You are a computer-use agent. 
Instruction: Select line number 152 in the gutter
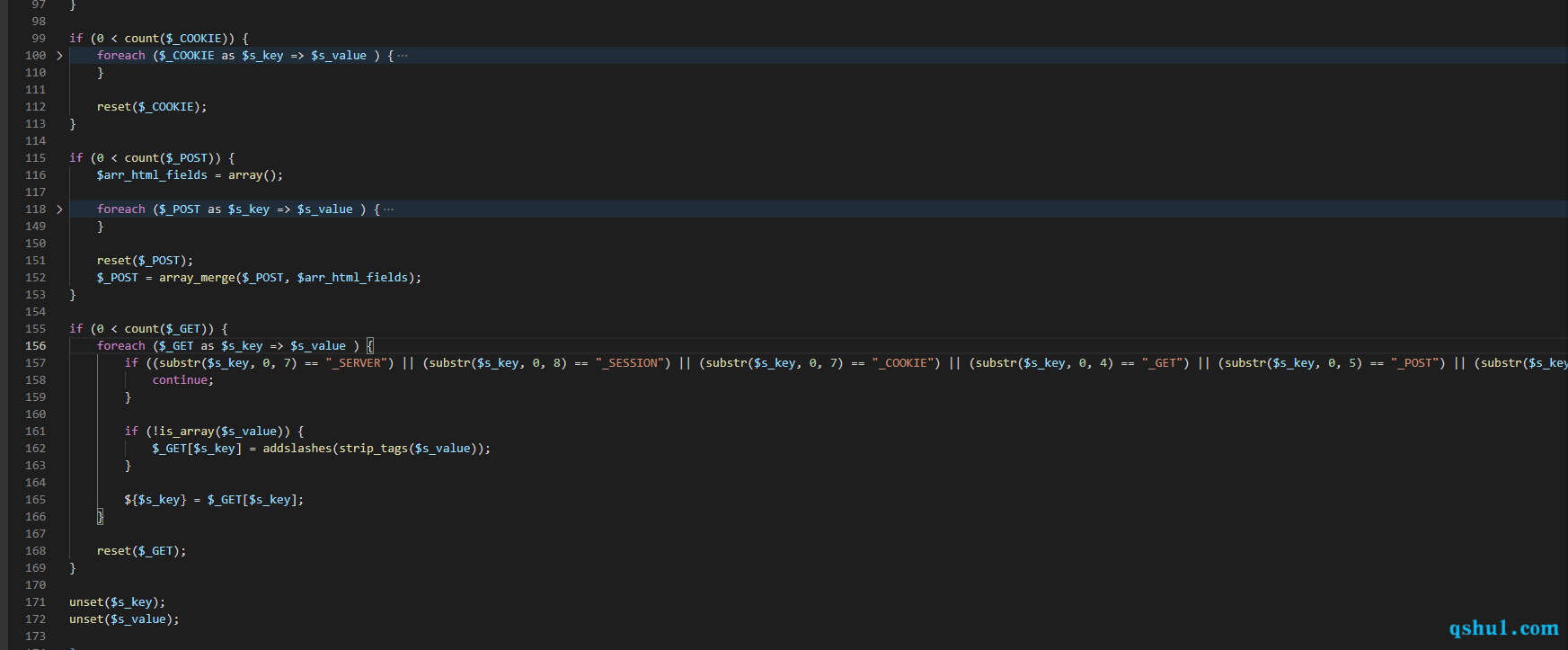(36, 278)
